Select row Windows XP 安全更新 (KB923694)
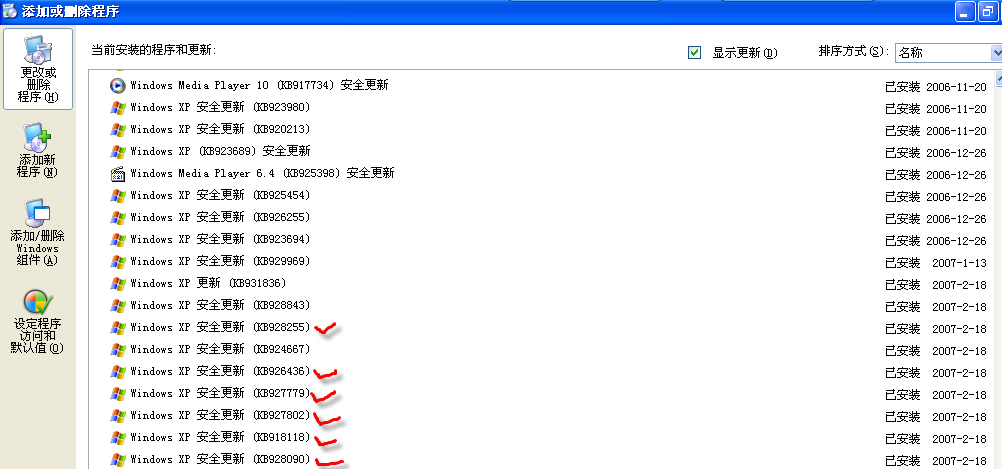This screenshot has height=469, width=1002. point(548,240)
